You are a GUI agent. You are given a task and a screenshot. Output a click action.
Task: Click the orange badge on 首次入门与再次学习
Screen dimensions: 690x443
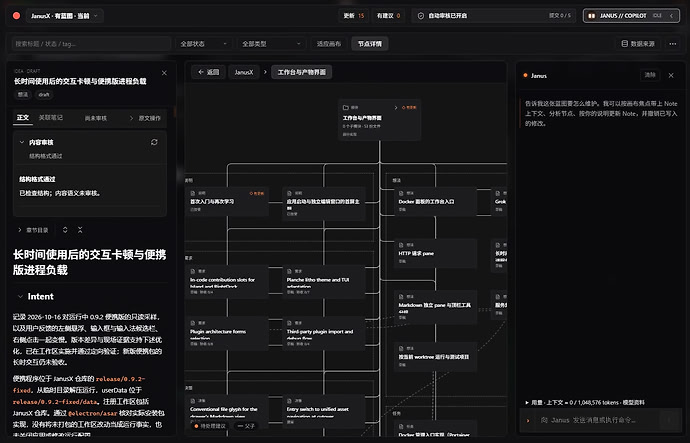click(257, 193)
